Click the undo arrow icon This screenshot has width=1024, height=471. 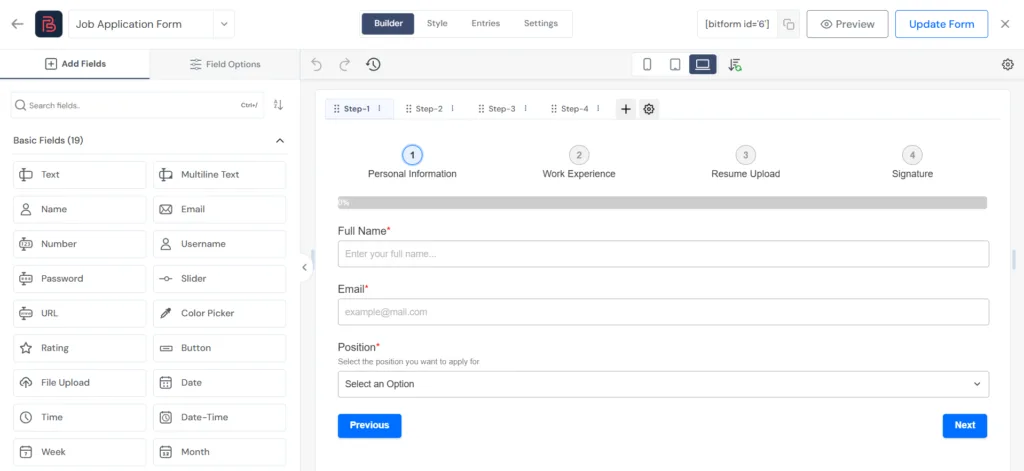click(x=317, y=64)
